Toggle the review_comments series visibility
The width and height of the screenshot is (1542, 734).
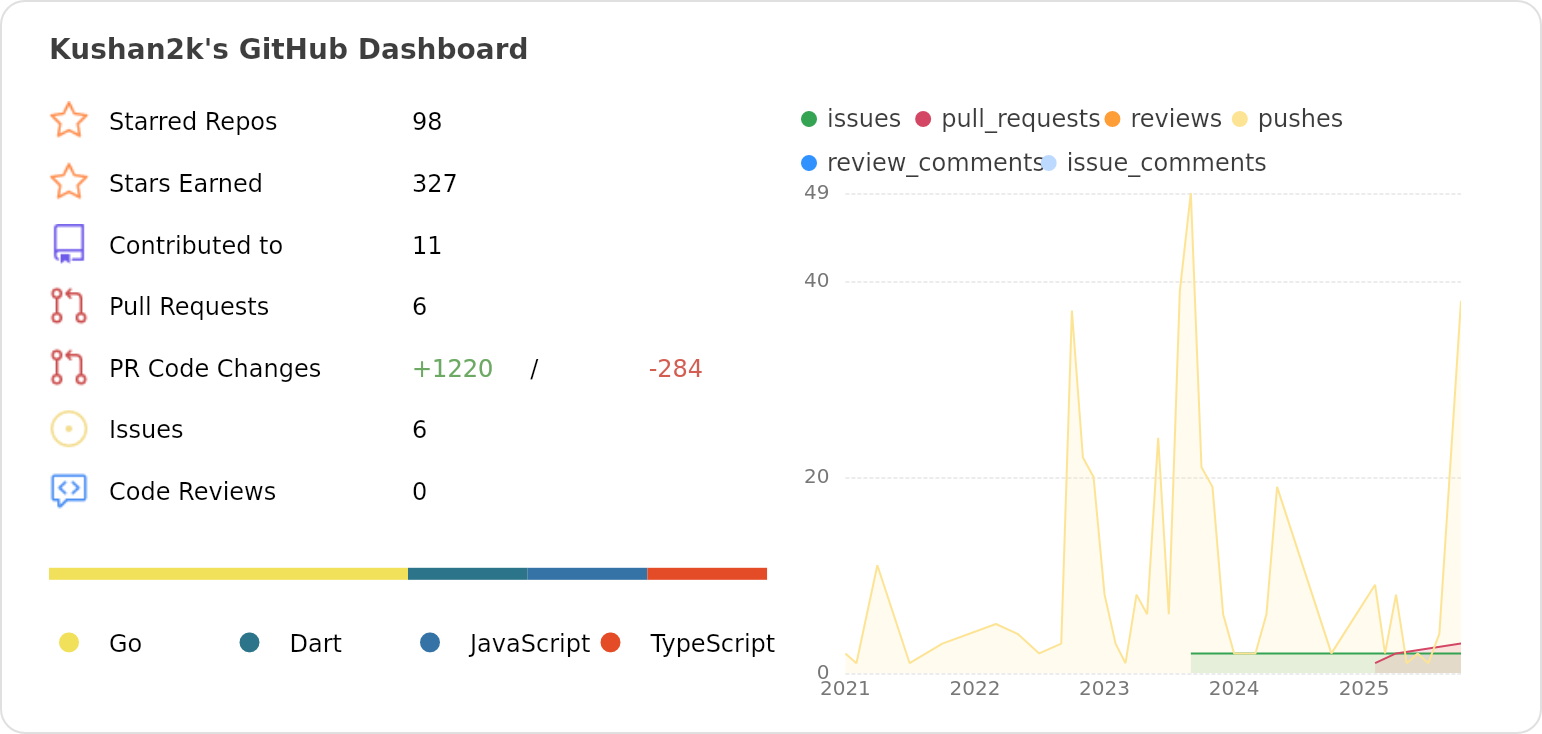pos(808,162)
